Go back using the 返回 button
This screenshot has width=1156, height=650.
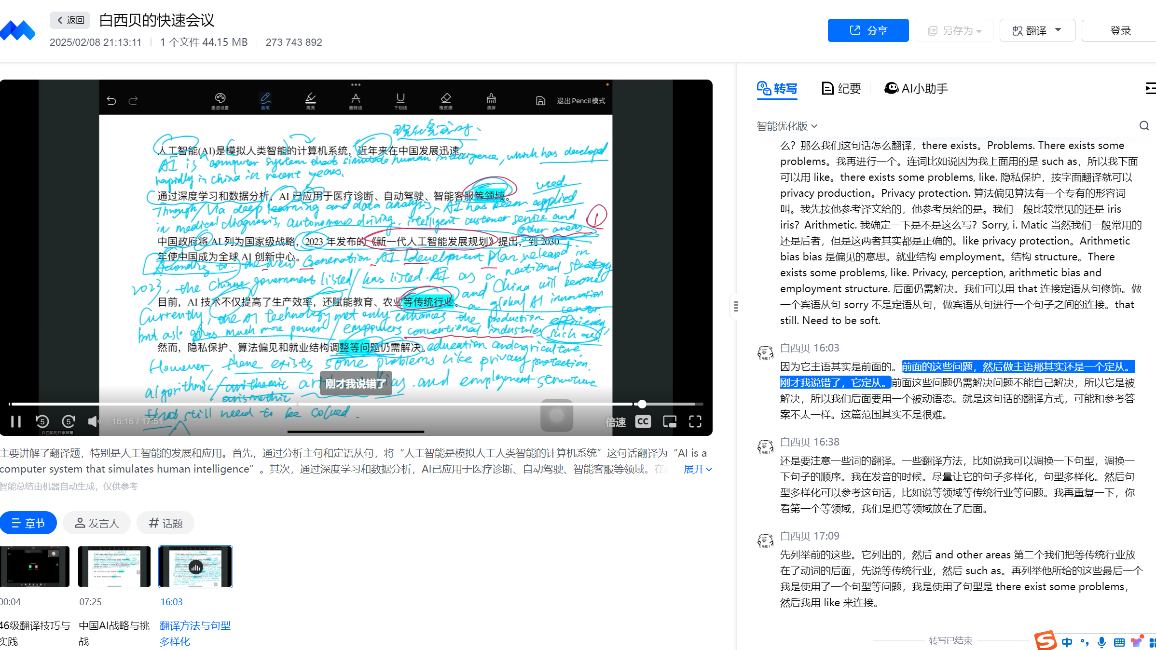tap(70, 20)
